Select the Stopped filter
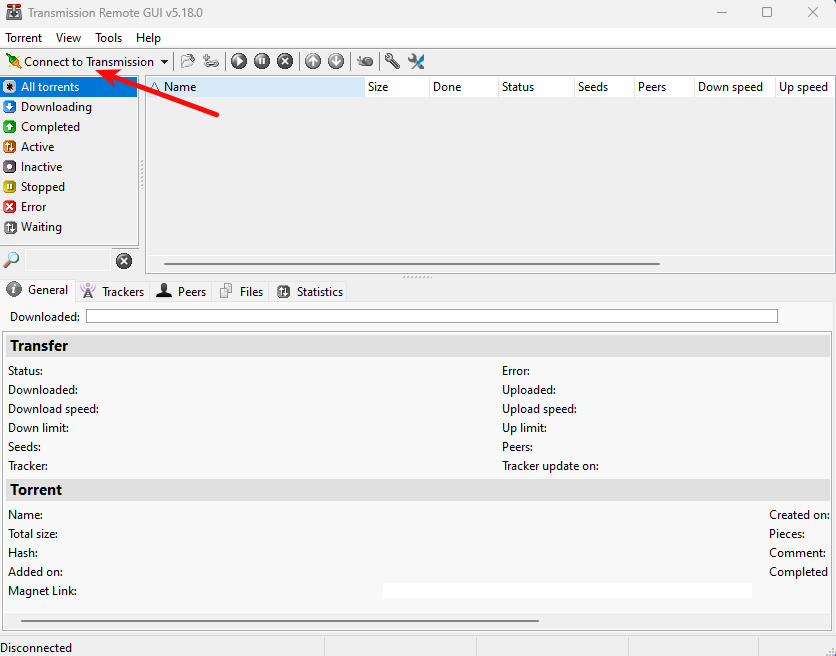Viewport: 836px width, 656px height. pyautogui.click(x=69, y=187)
